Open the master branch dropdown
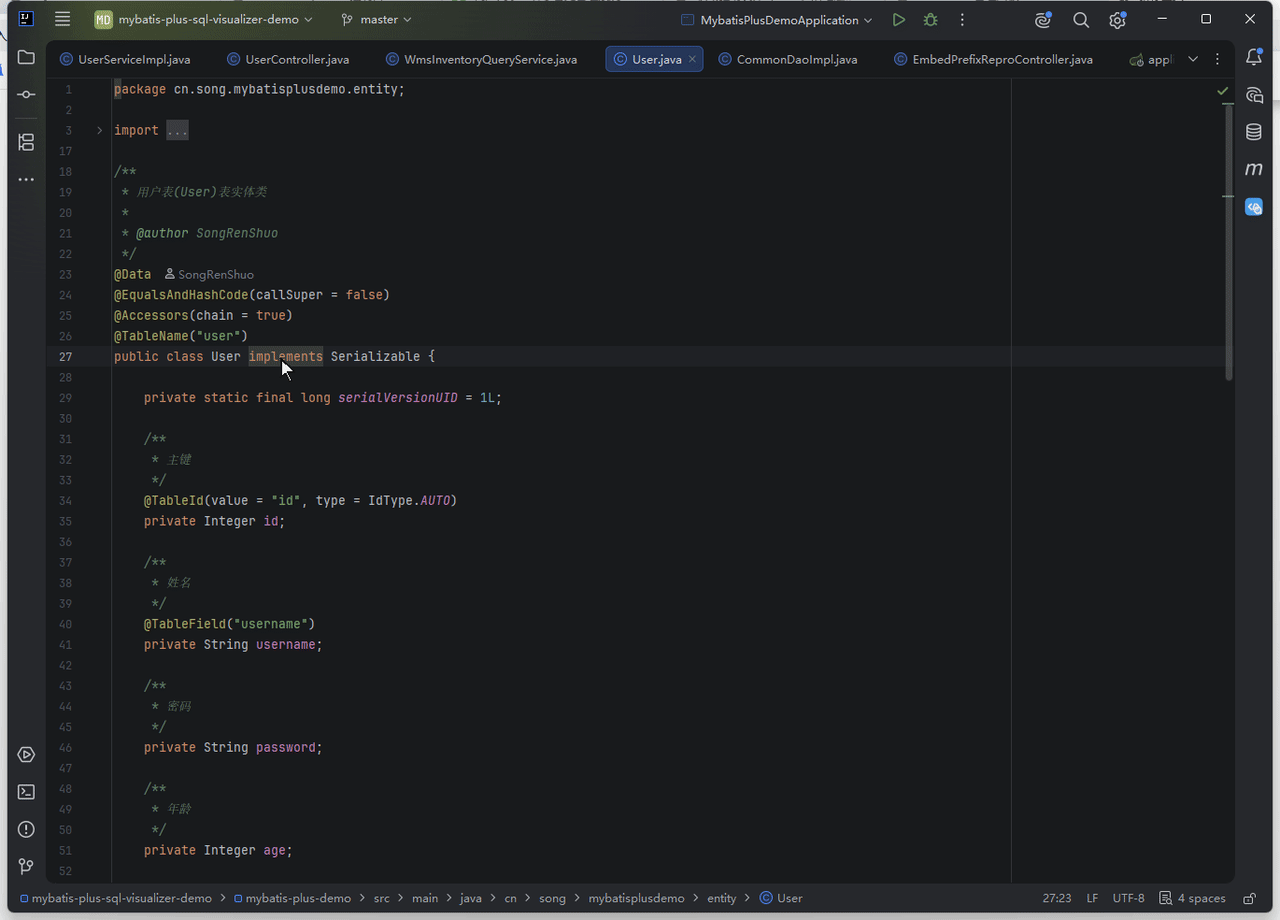Screen dimensions: 1280x920 click(376, 20)
